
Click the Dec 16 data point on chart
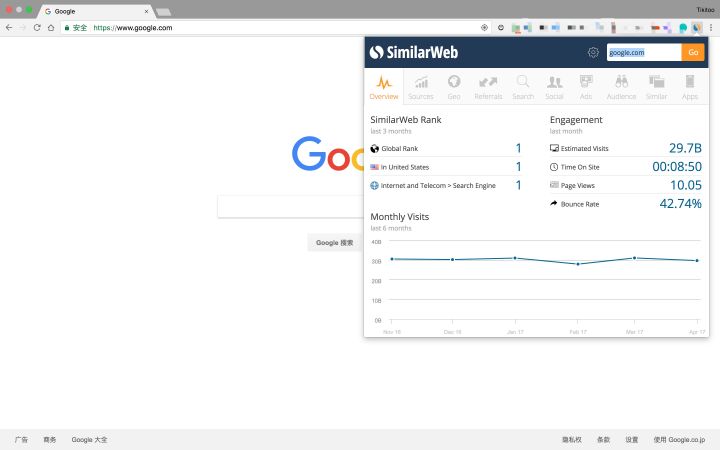[452, 260]
